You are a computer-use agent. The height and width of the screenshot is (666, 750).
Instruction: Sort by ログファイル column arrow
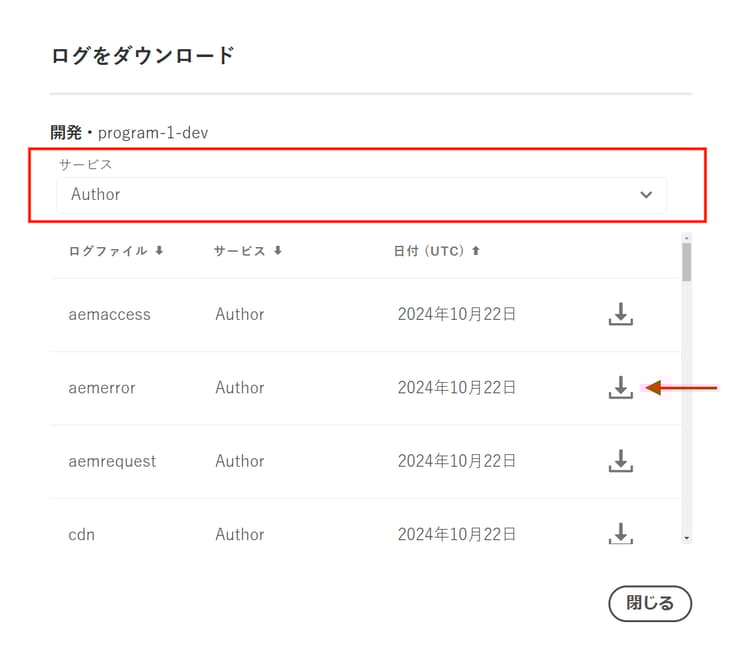[159, 251]
